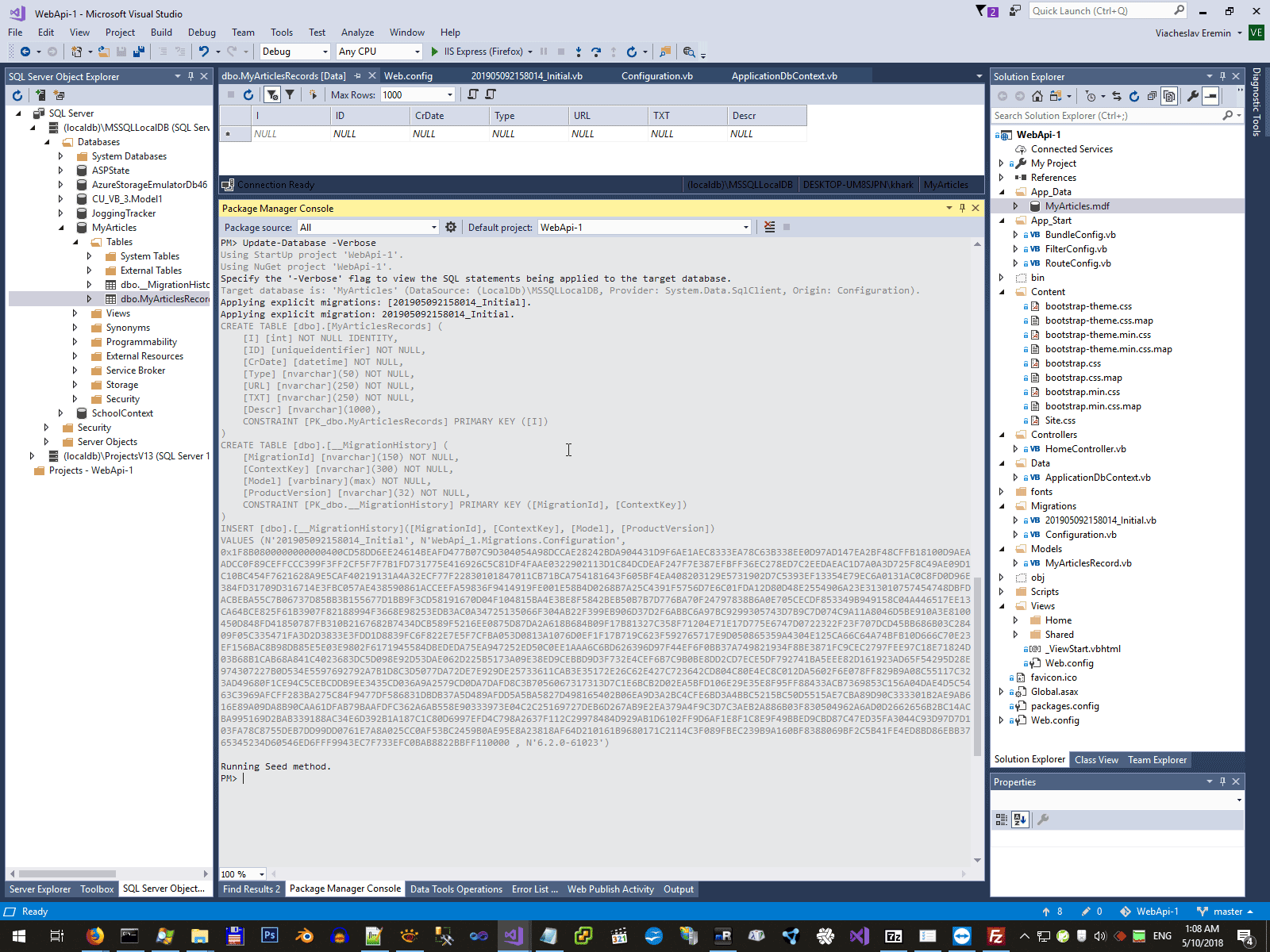The image size is (1270, 952).
Task: Open Firefox from the Windows taskbar
Action: pyautogui.click(x=95, y=936)
